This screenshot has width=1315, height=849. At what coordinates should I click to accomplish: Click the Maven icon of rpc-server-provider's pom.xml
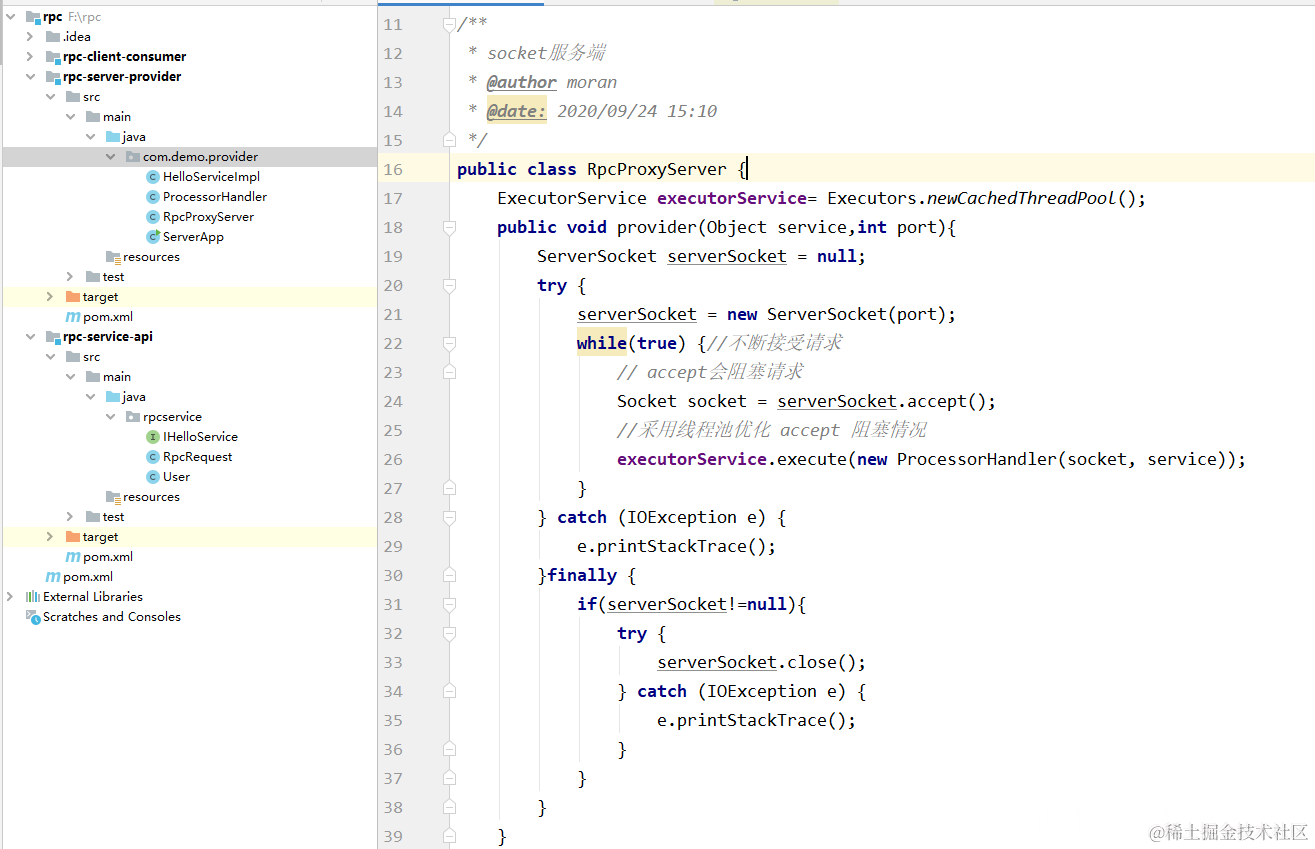pyautogui.click(x=73, y=317)
